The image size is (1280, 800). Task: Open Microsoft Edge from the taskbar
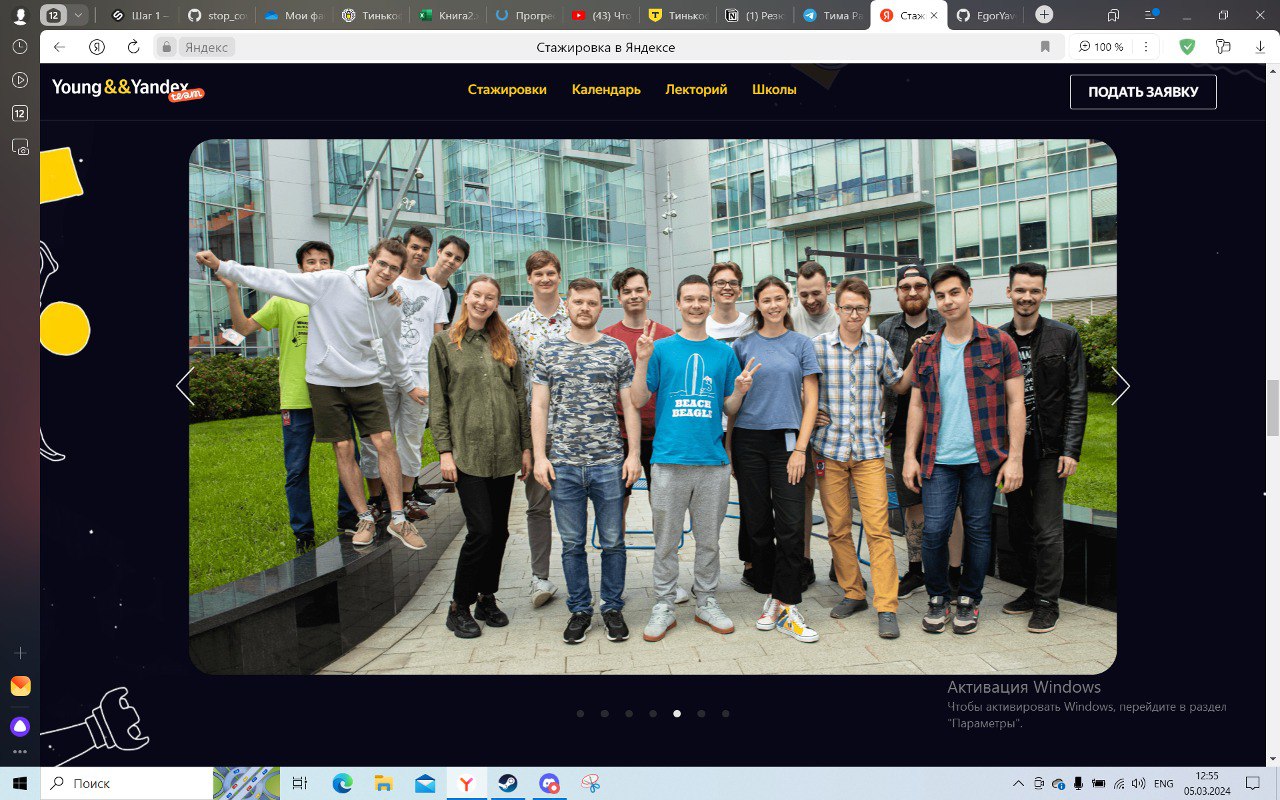[x=342, y=783]
